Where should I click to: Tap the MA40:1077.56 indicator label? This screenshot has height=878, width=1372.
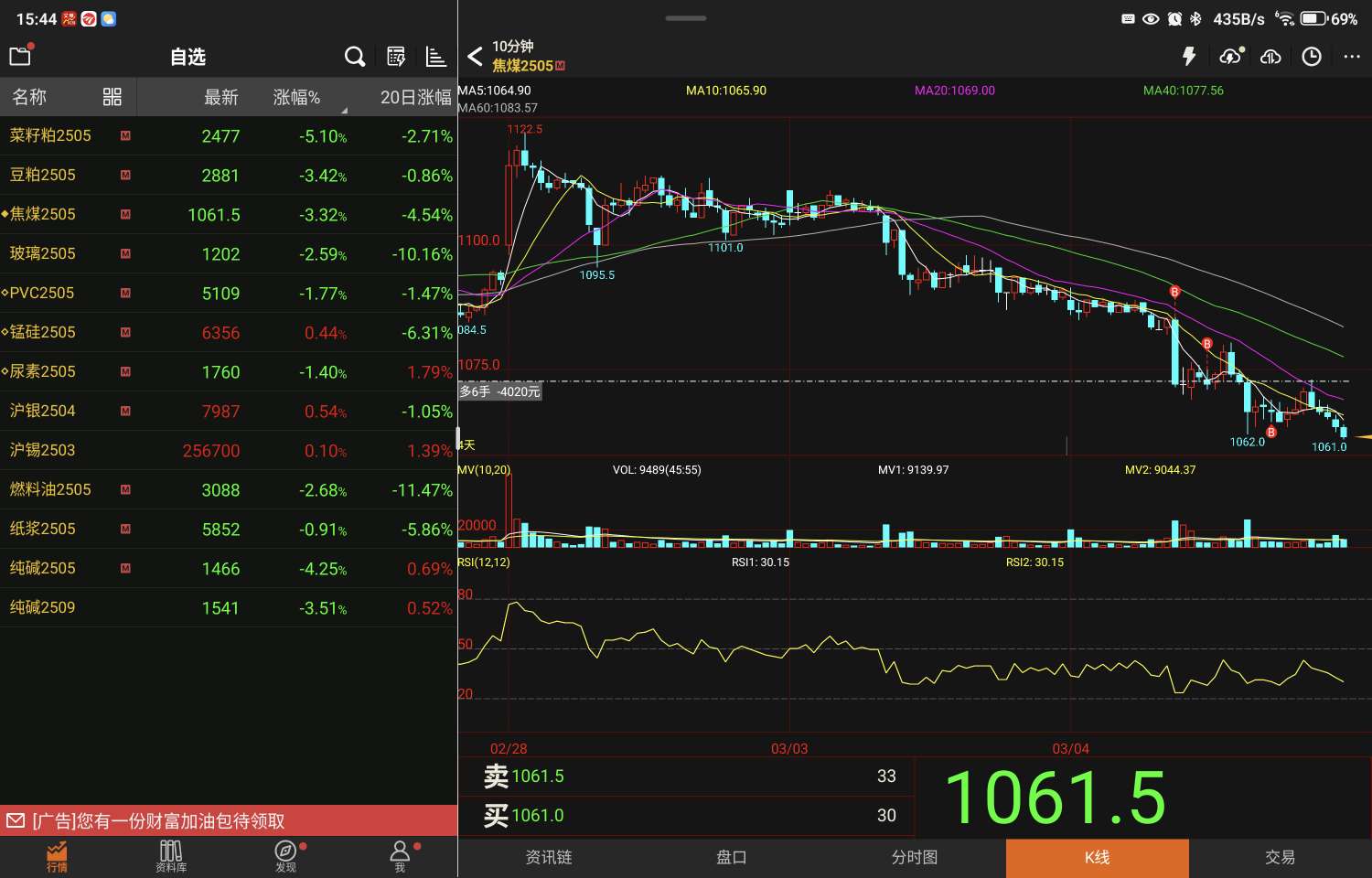(1184, 91)
